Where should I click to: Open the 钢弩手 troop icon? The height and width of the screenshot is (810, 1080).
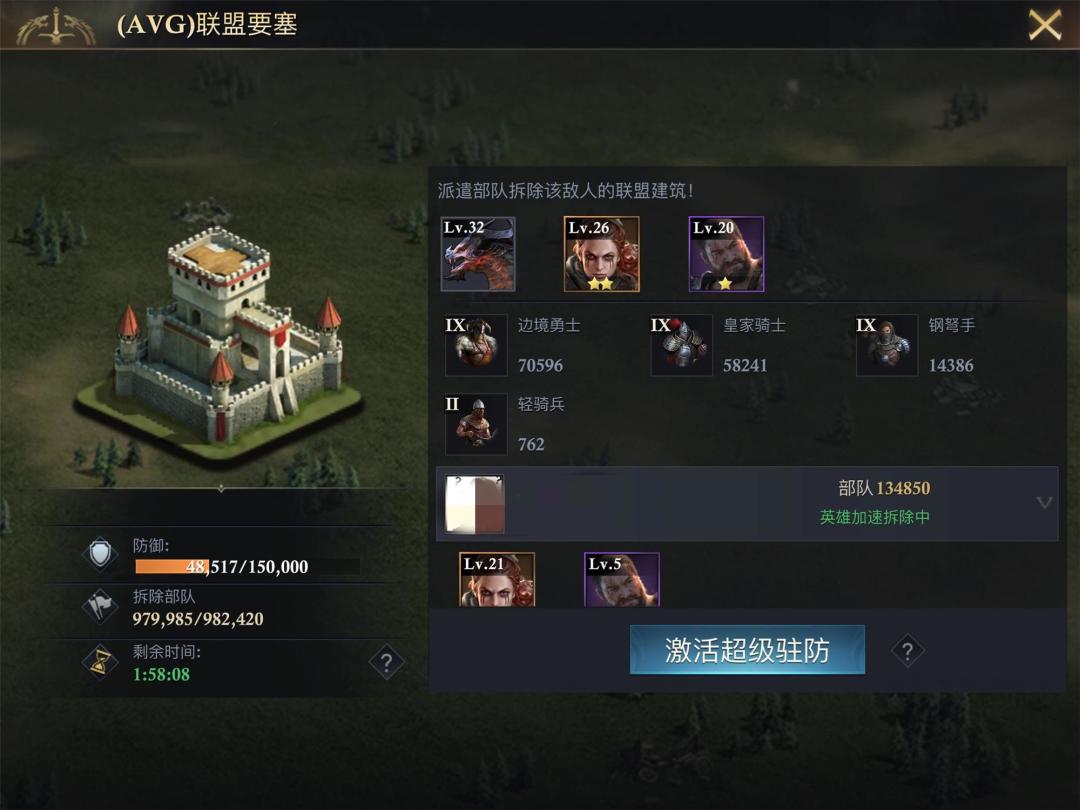point(886,345)
